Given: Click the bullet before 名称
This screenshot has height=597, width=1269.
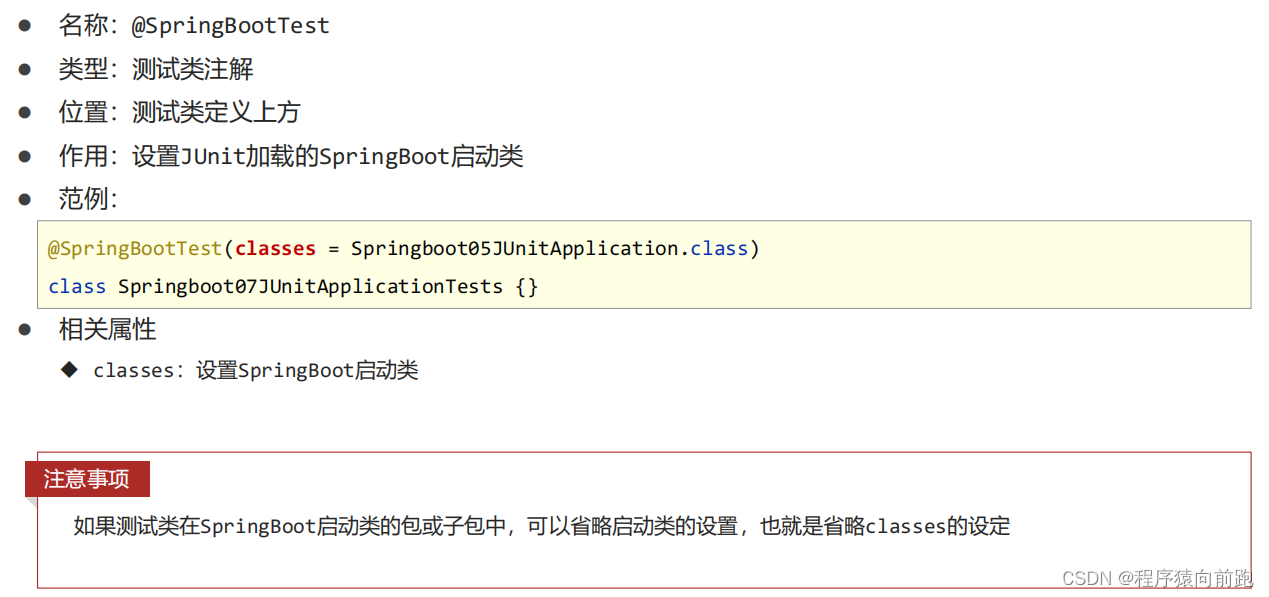Looking at the screenshot, I should click(x=25, y=26).
